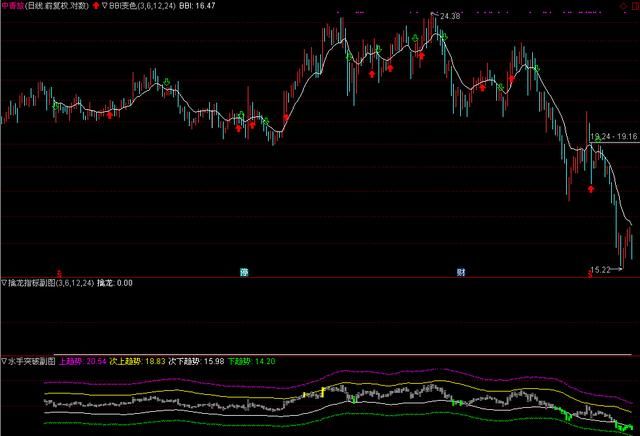Select the 24.38 high price label

click(450, 16)
